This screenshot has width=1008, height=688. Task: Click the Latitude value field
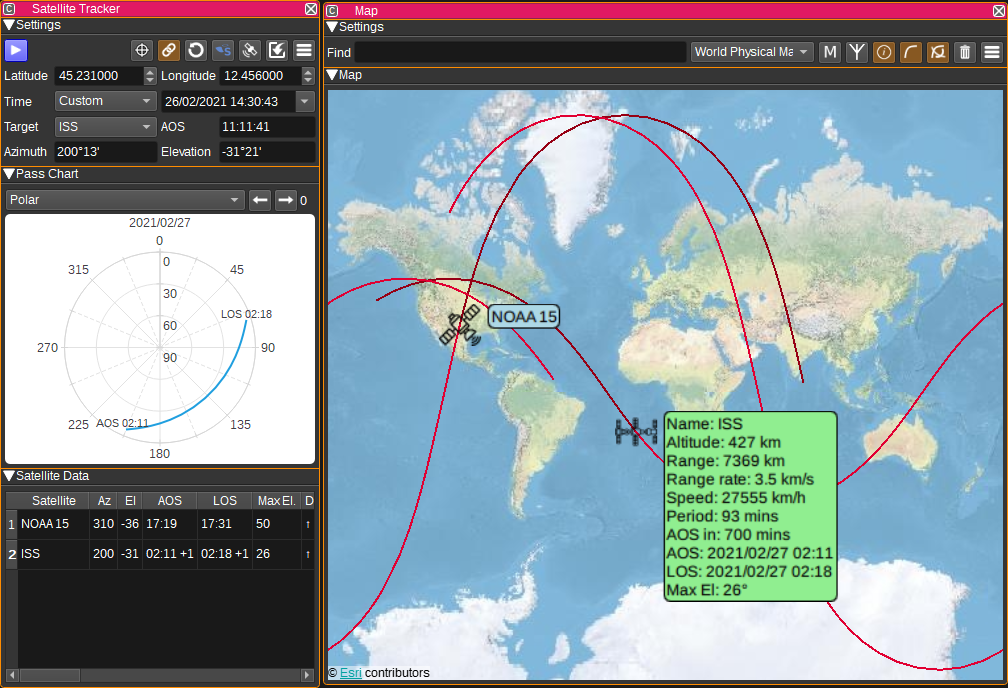99,76
